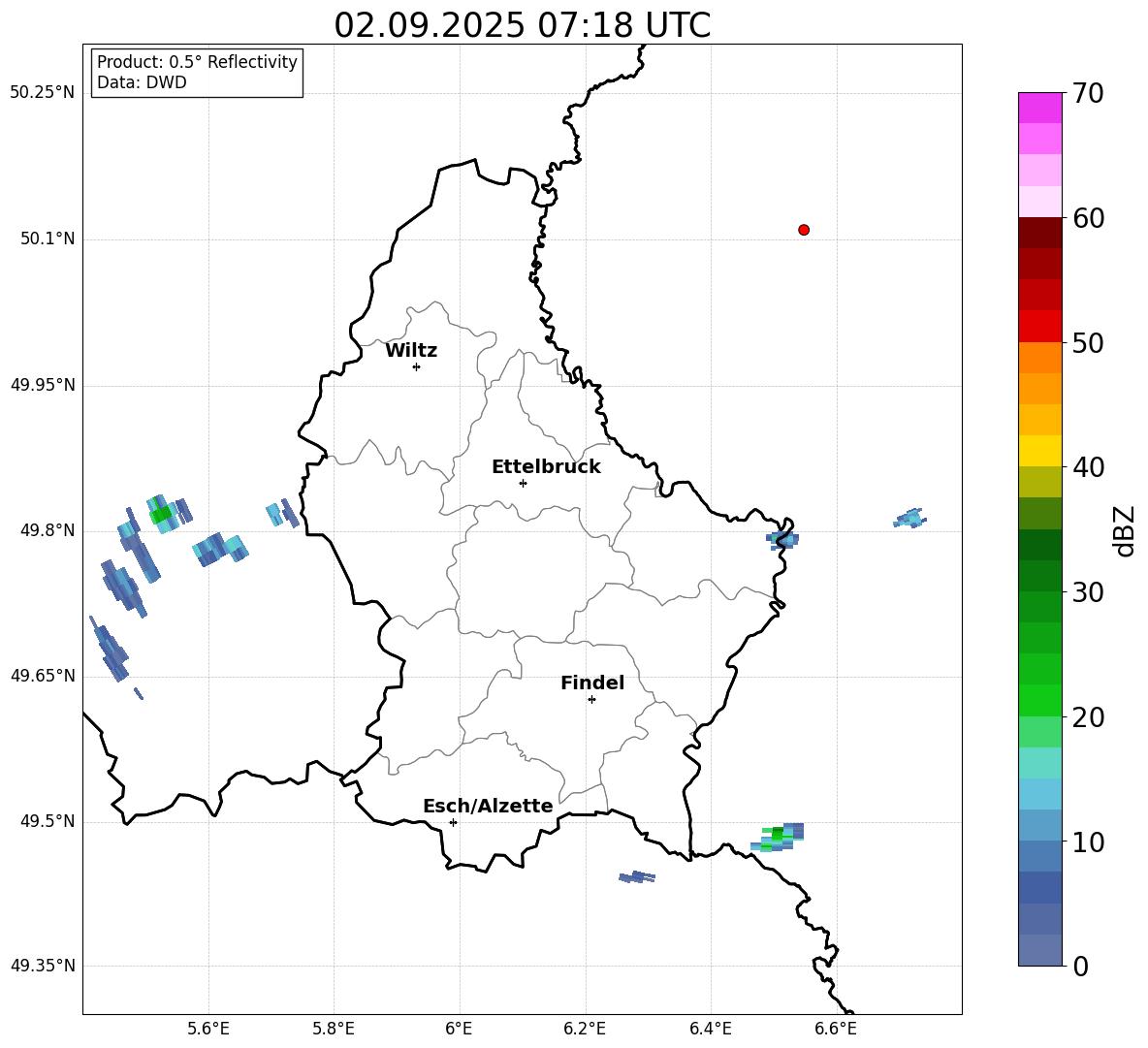Click the Wiltz station cross marker
The height and width of the screenshot is (1048, 1148).
coord(416,366)
